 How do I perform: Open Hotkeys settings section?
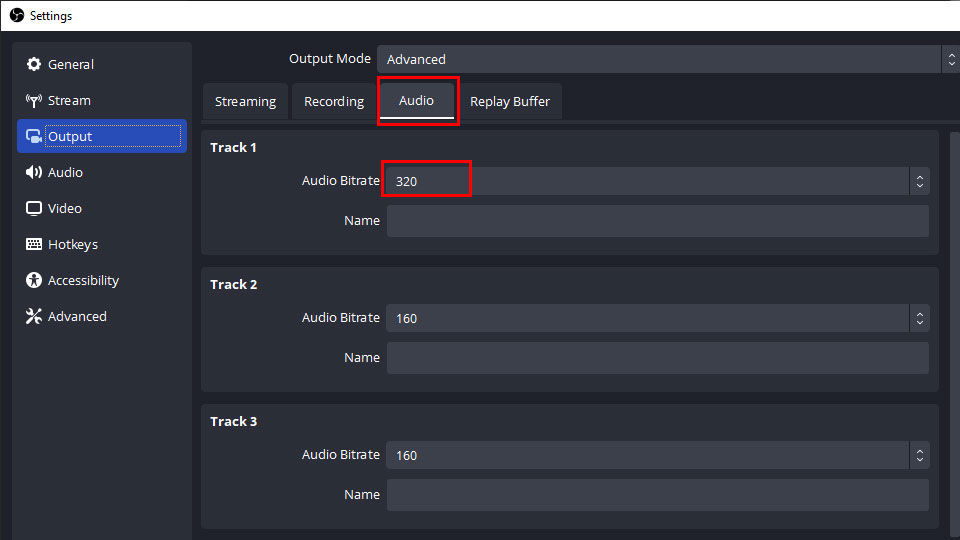[x=102, y=244]
